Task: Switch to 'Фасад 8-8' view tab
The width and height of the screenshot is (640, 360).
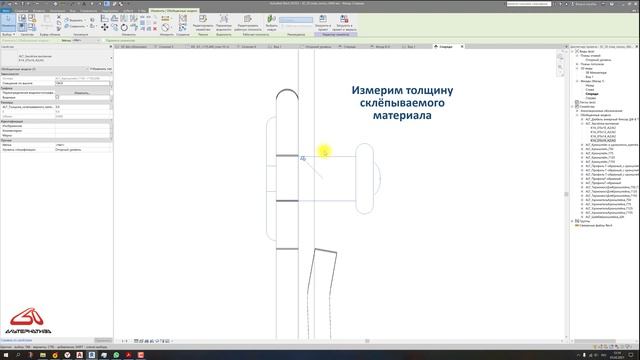Action: pyautogui.click(x=382, y=47)
